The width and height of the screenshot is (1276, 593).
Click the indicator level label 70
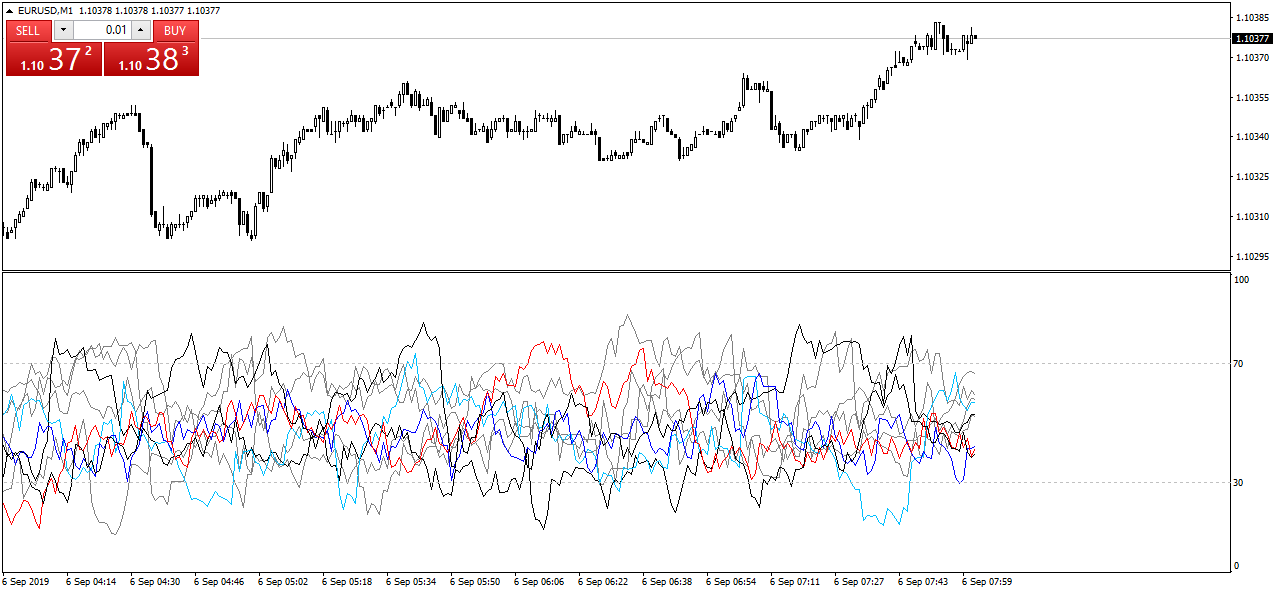pyautogui.click(x=1240, y=363)
